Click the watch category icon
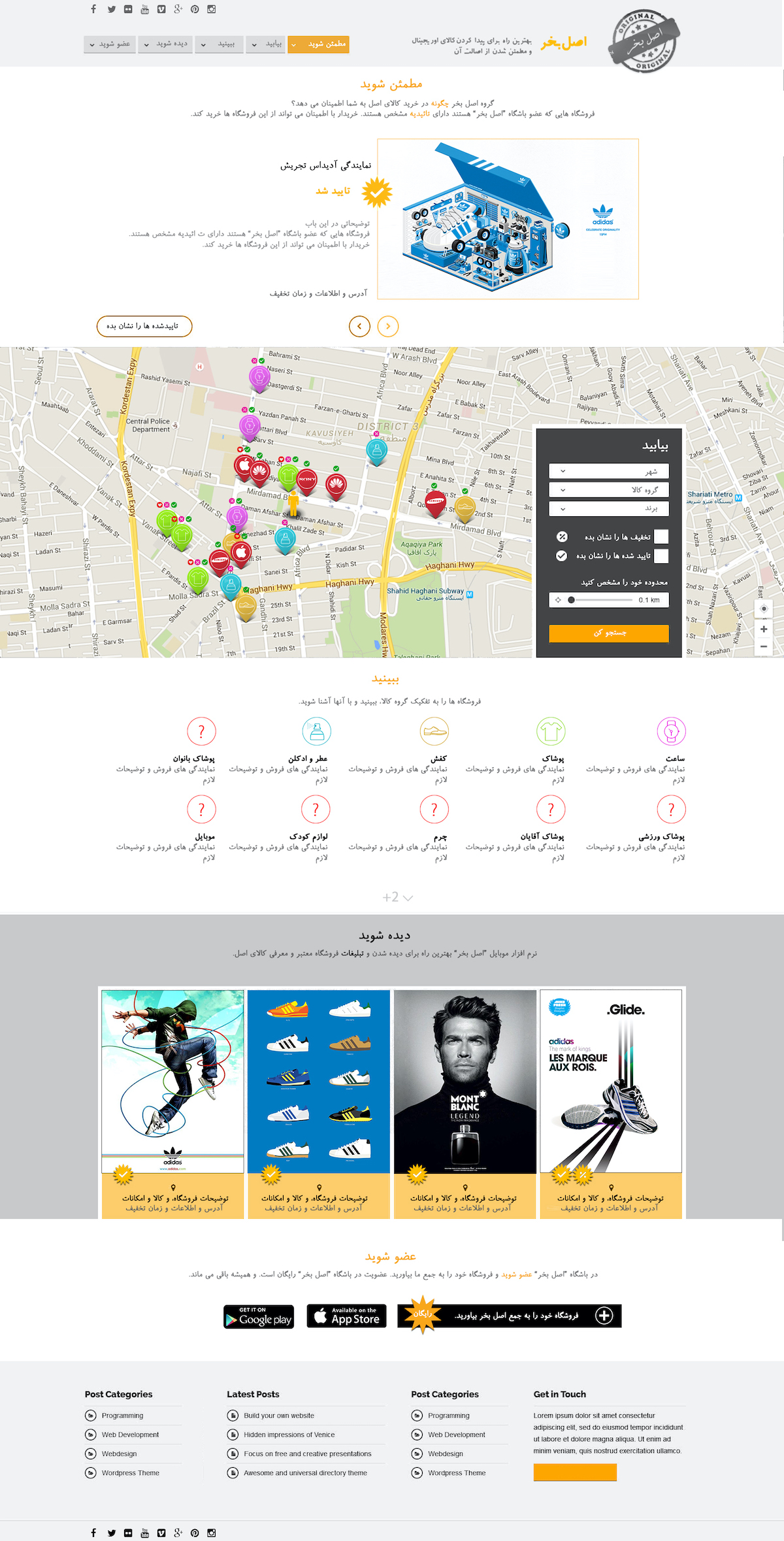This screenshot has height=1541, width=784. point(671,731)
